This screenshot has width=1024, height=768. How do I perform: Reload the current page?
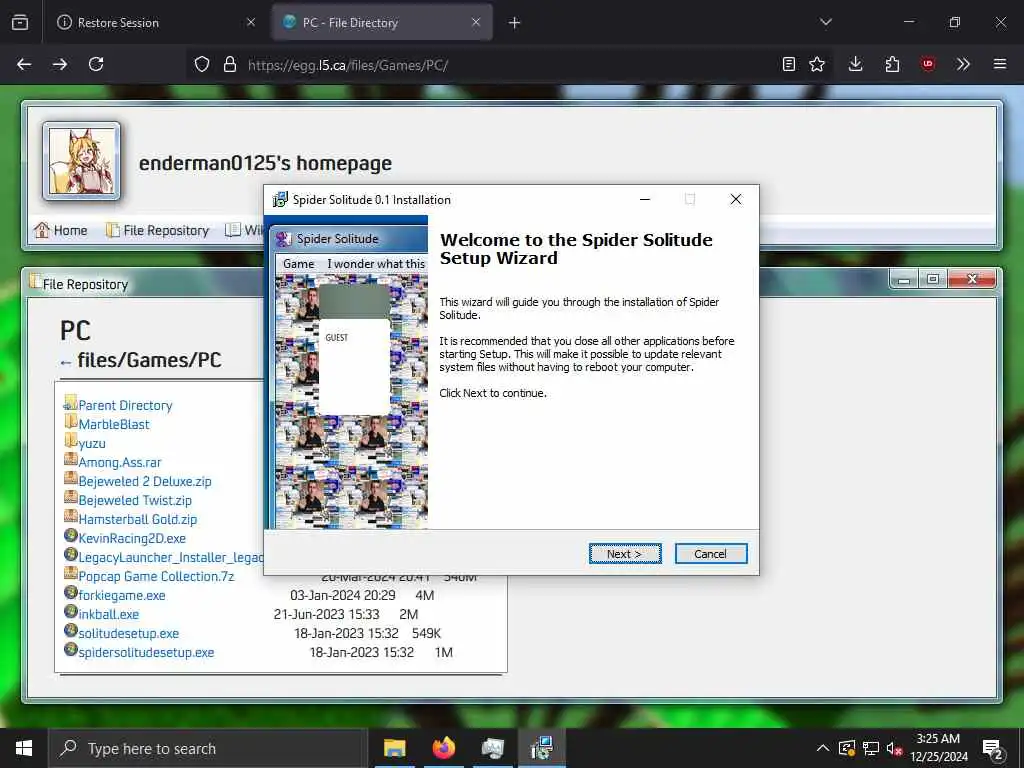point(96,64)
